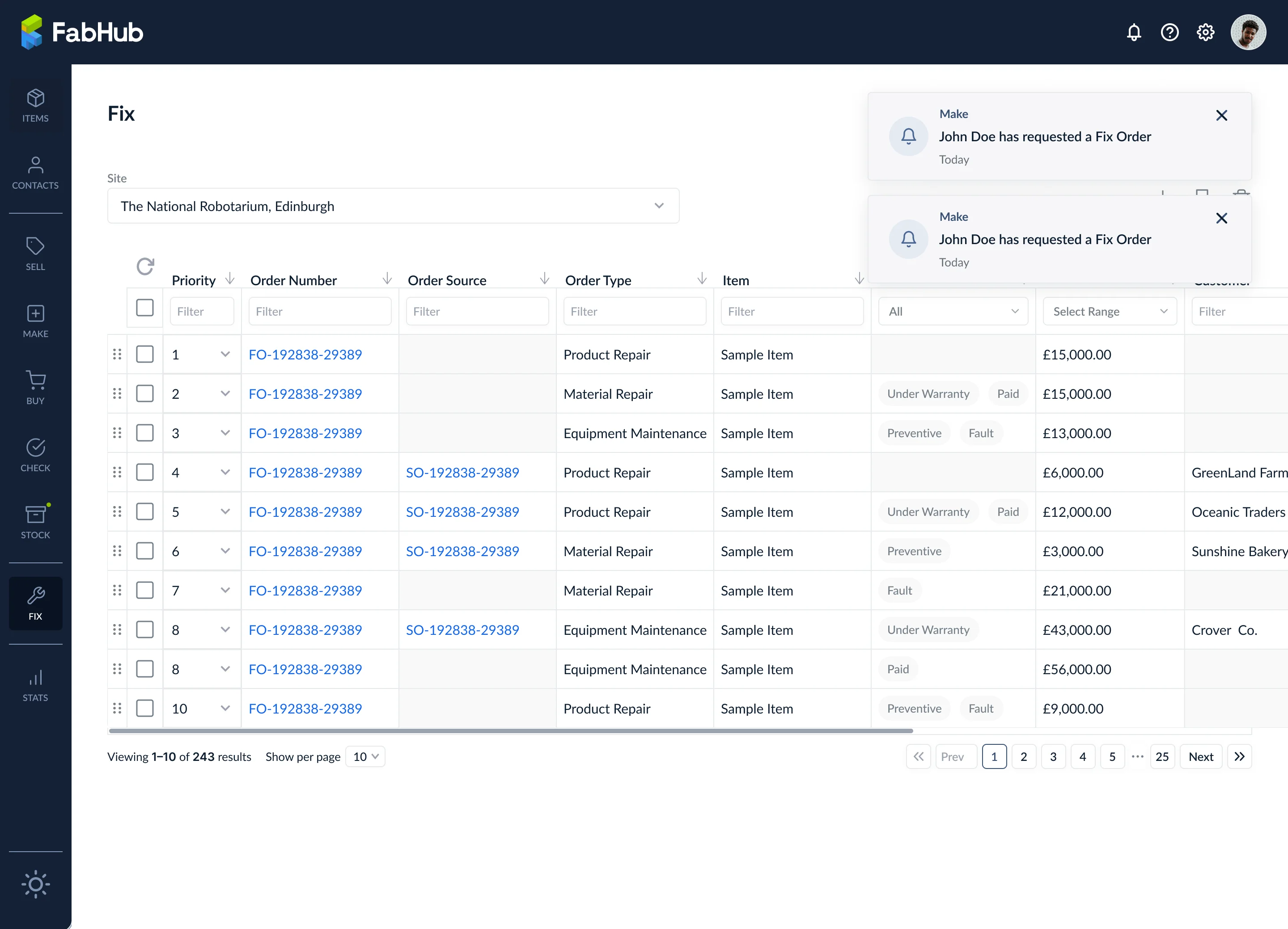Image resolution: width=1288 pixels, height=929 pixels.
Task: Go to page 25
Action: point(1162,756)
